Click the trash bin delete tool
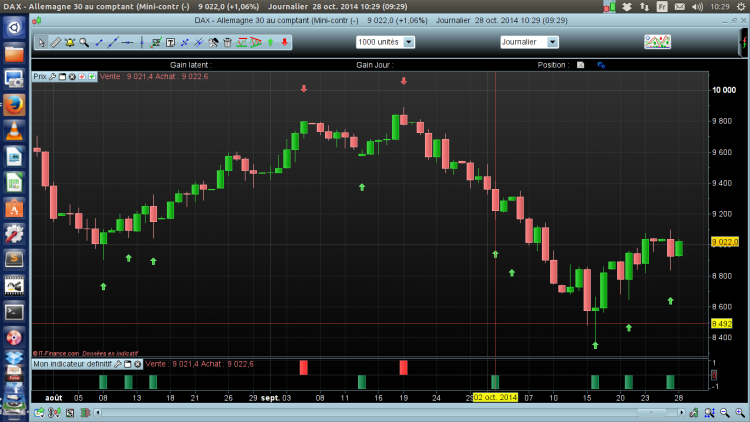The height and width of the screenshot is (422, 750). point(228,43)
